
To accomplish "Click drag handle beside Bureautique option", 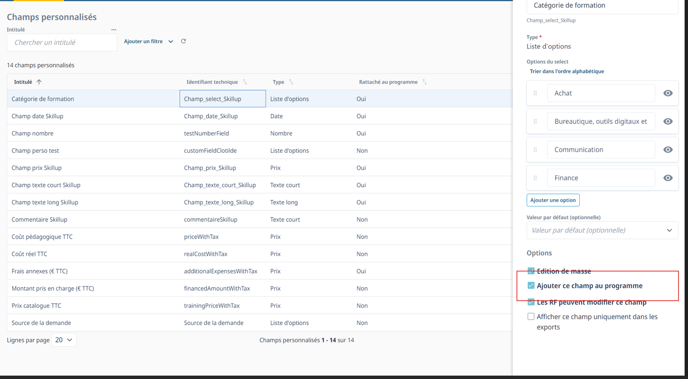I will [535, 122].
